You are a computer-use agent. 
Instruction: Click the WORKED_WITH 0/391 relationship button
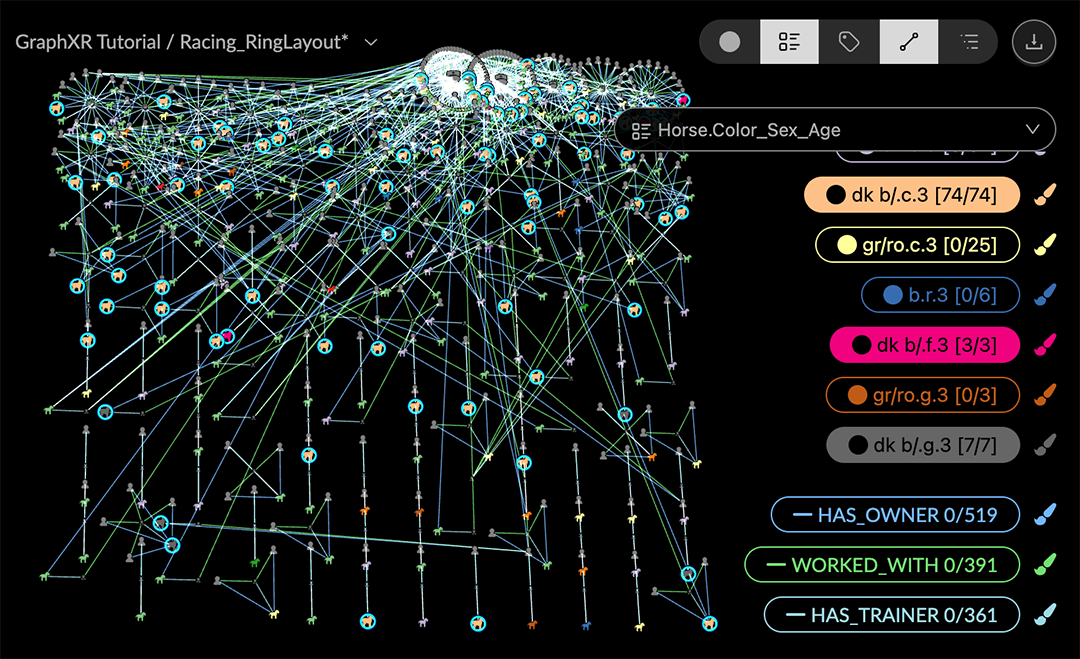pyautogui.click(x=881, y=565)
